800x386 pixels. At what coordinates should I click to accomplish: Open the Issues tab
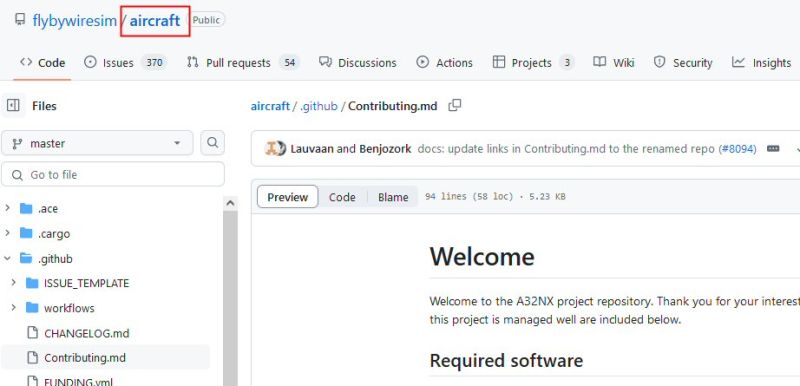126,63
